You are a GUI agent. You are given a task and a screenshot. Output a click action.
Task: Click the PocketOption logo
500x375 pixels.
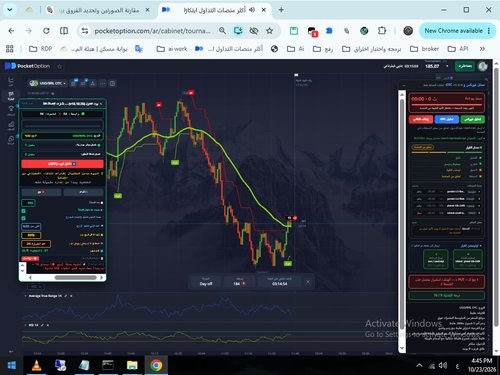[x=27, y=66]
